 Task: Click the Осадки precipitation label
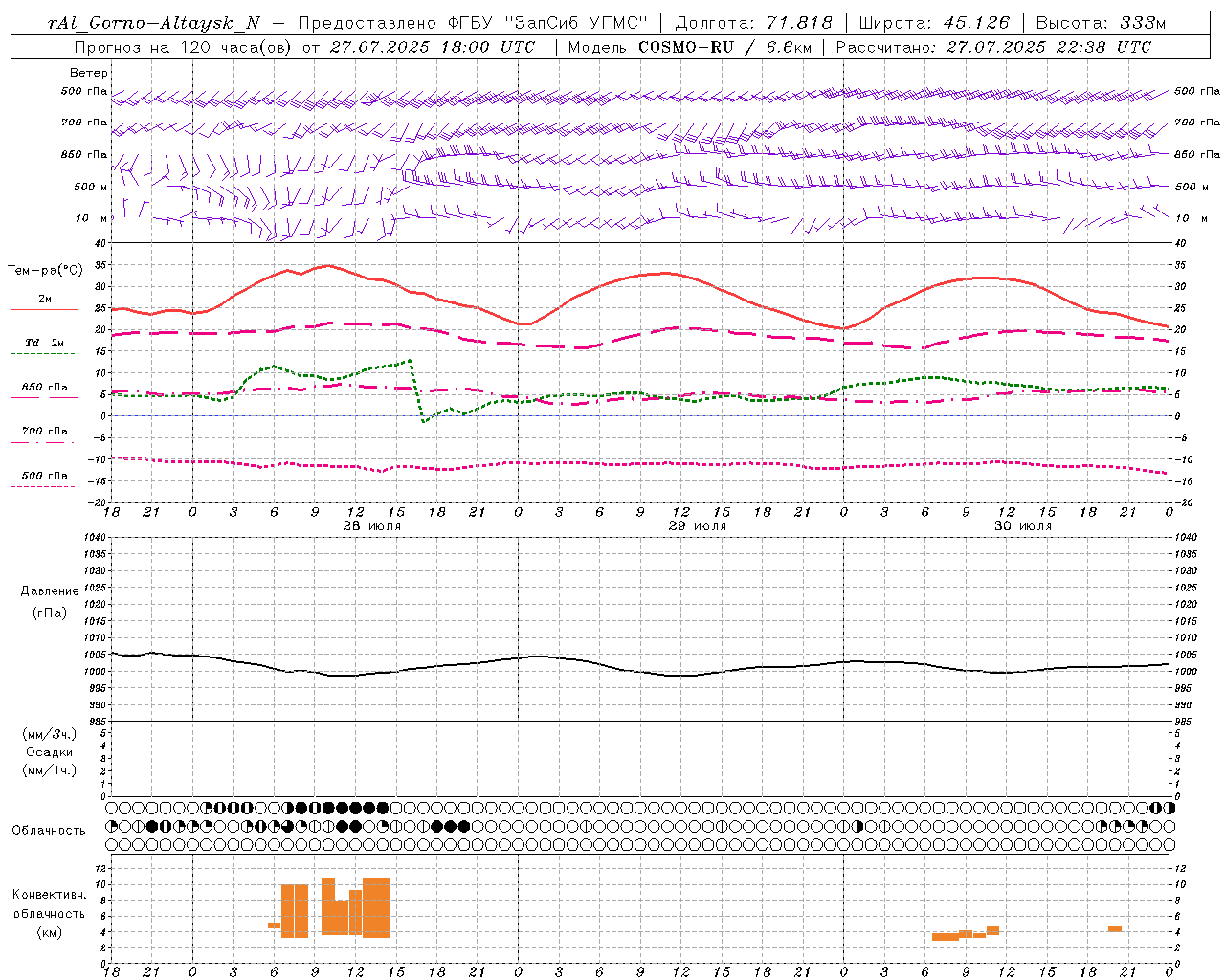click(49, 752)
